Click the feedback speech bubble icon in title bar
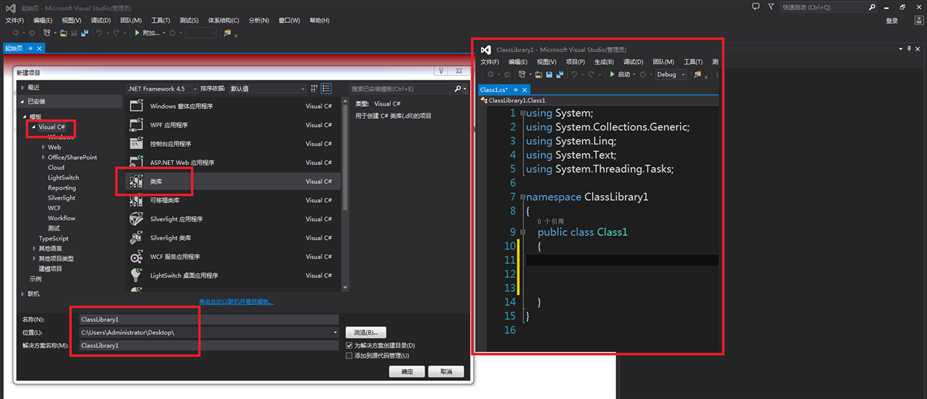 [x=756, y=7]
